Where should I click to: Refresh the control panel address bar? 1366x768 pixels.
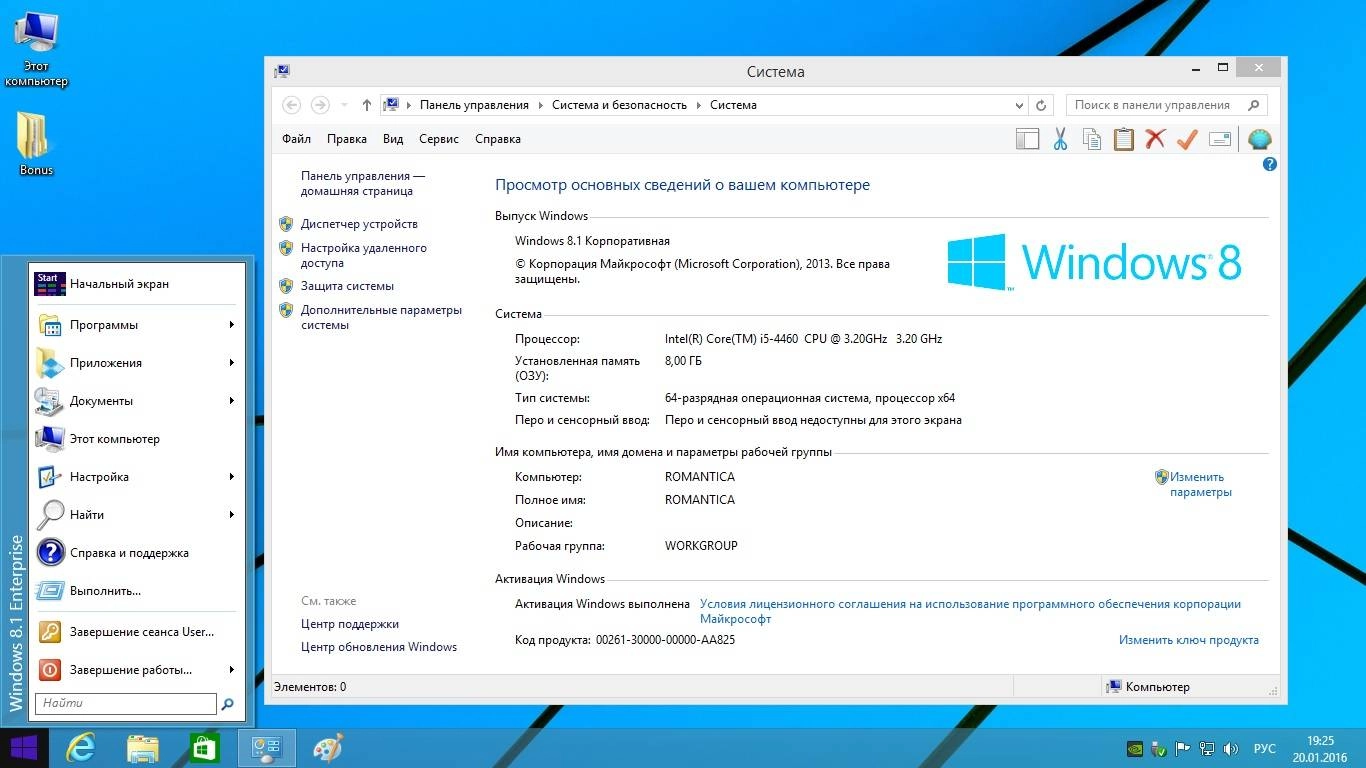coord(1041,105)
